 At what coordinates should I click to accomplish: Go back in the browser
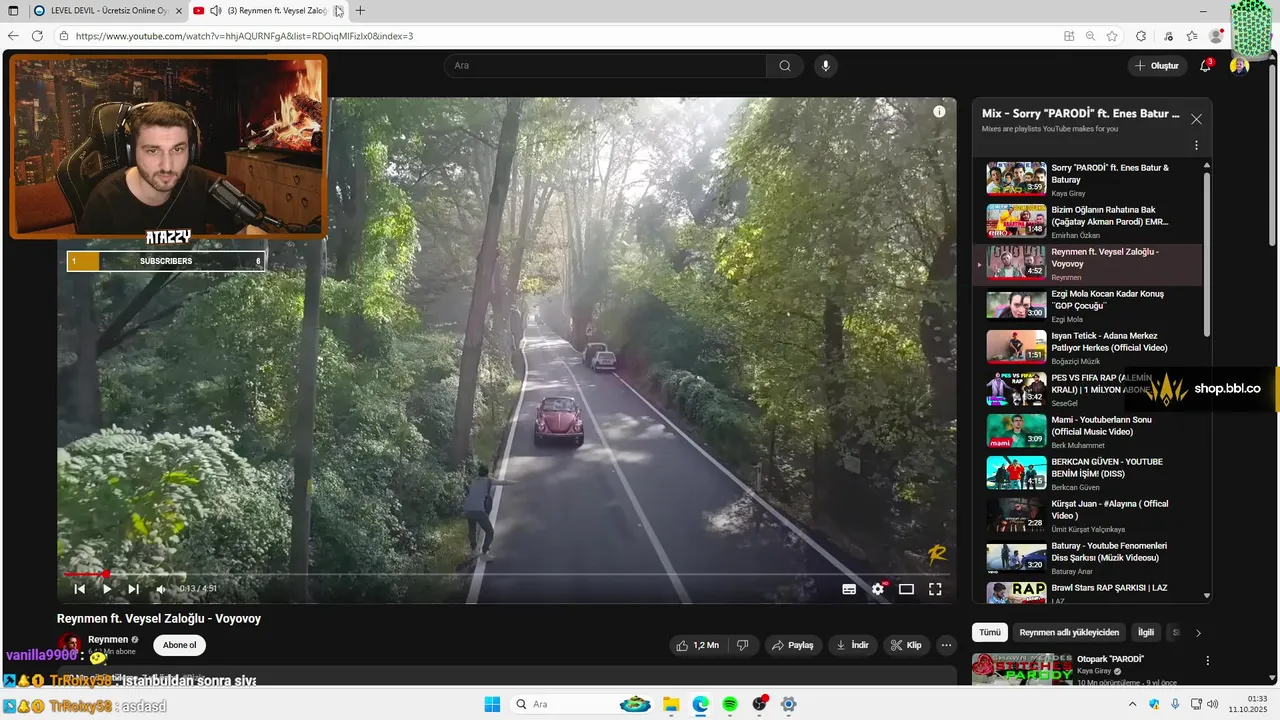click(x=13, y=36)
